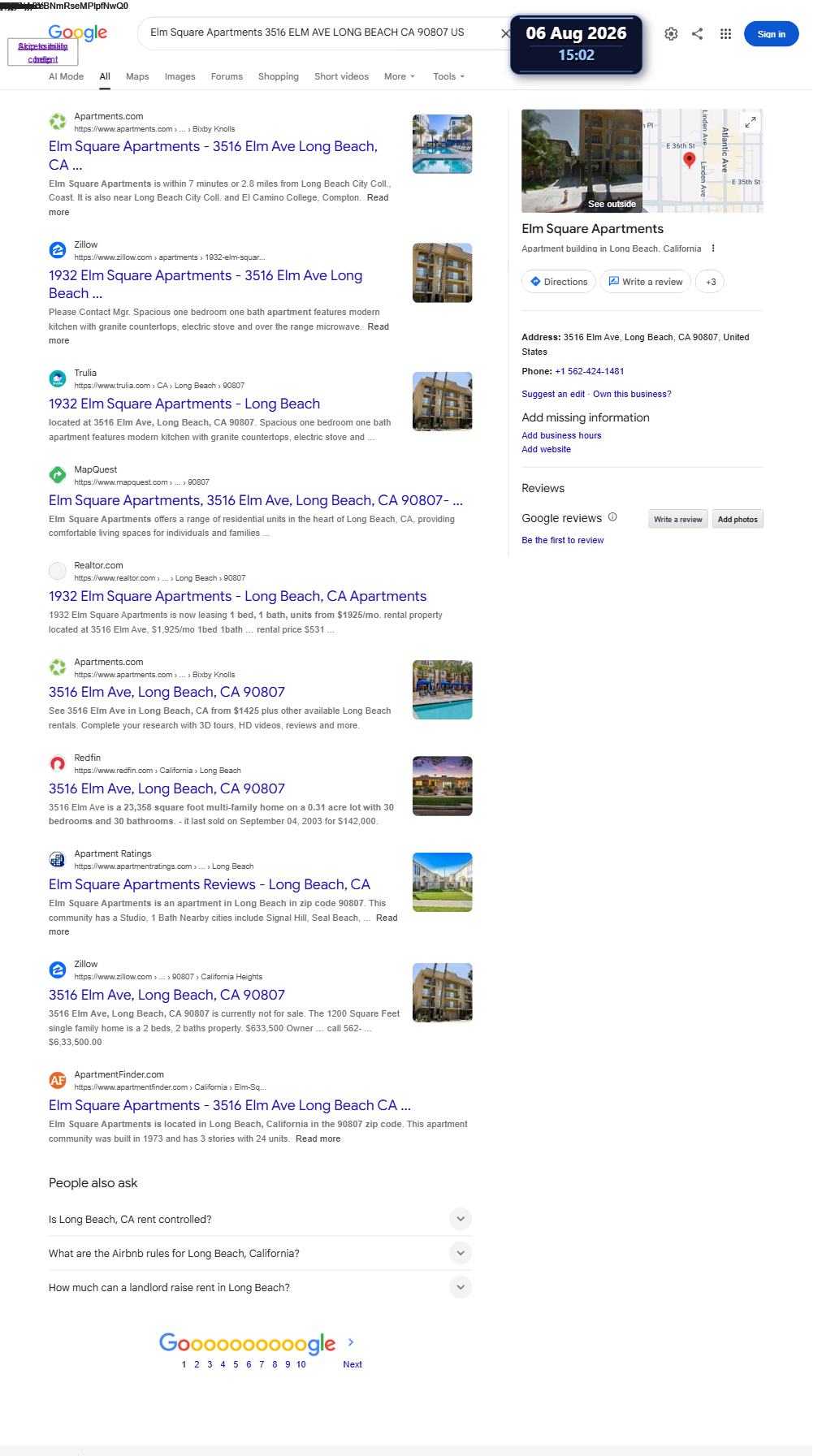Screen dimensions: 822x1456
Task: Click the Directions button
Action: pyautogui.click(x=559, y=282)
